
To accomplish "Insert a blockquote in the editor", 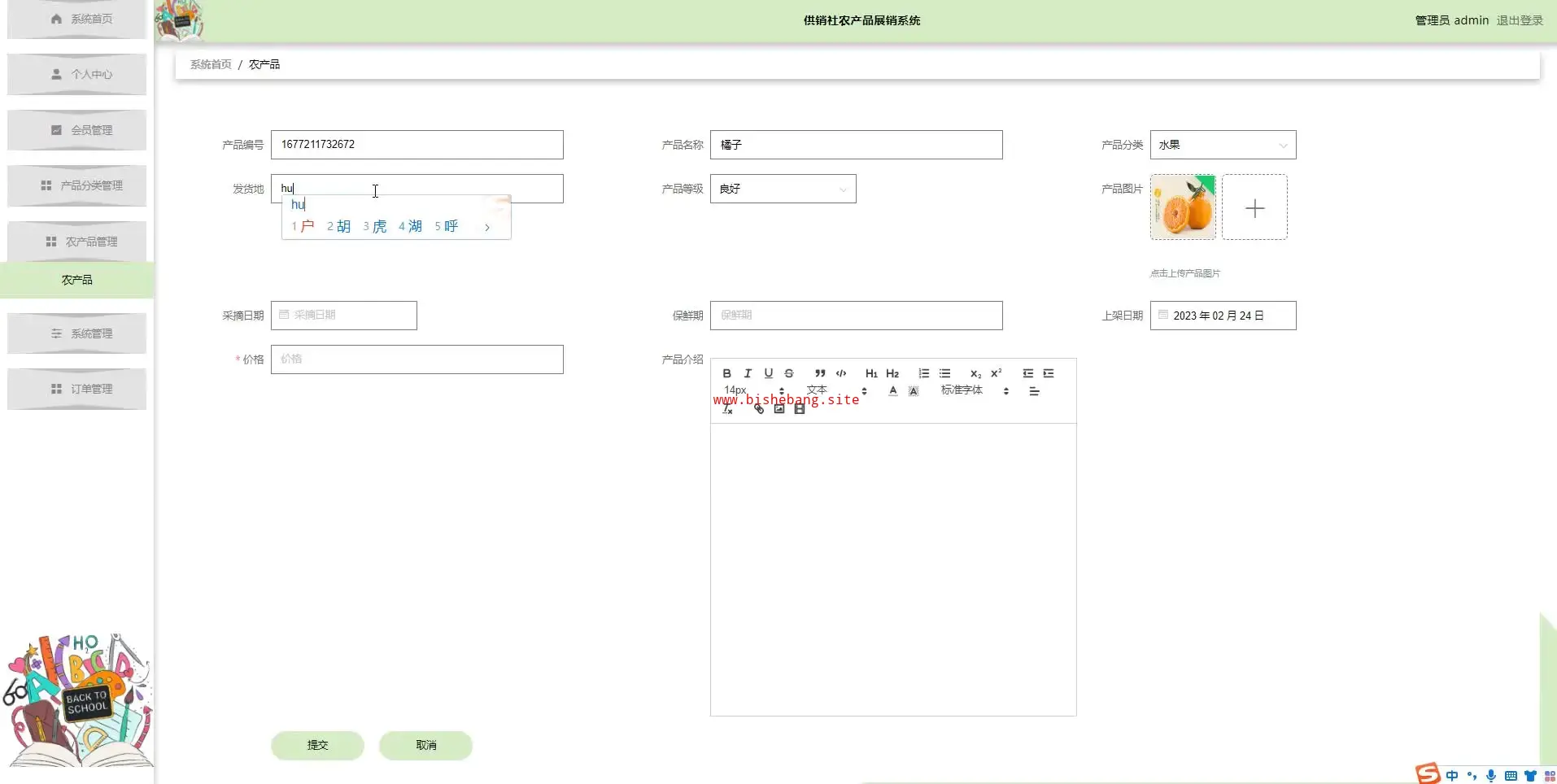I will pos(820,373).
